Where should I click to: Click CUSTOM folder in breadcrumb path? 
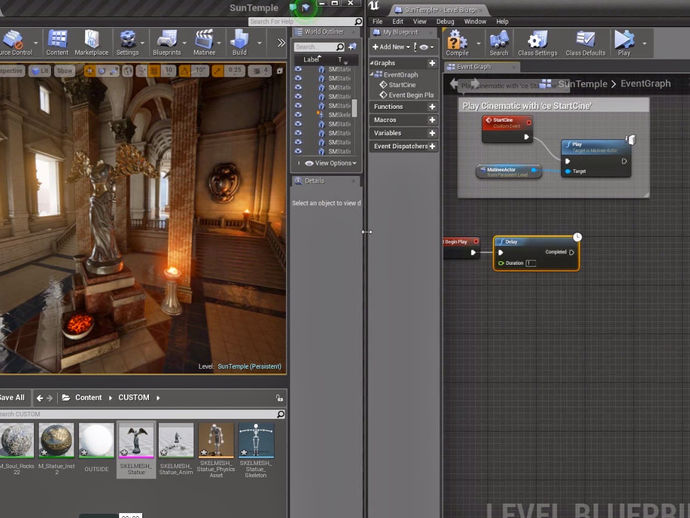coord(134,397)
